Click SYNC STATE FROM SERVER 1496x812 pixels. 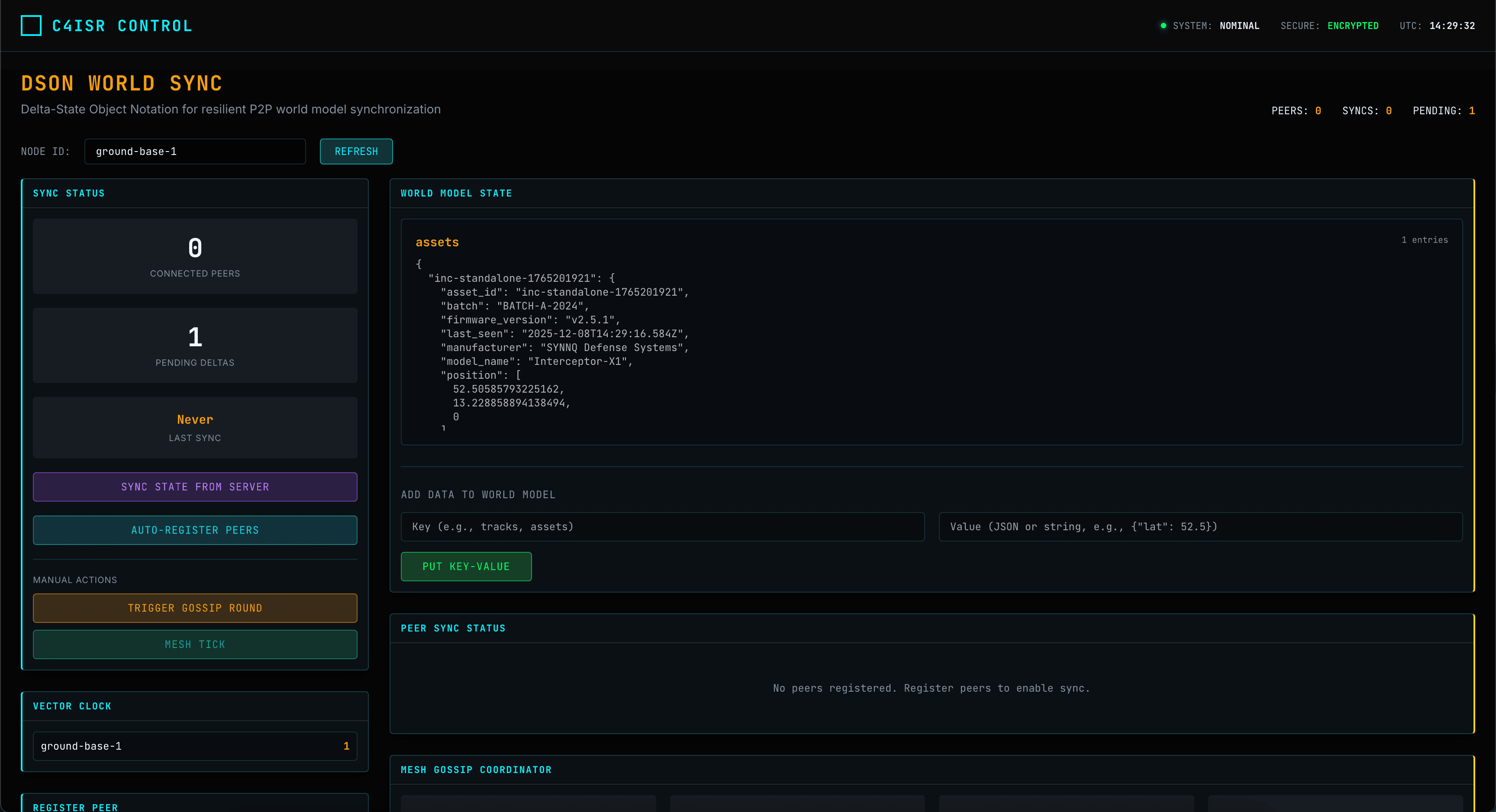coord(195,487)
